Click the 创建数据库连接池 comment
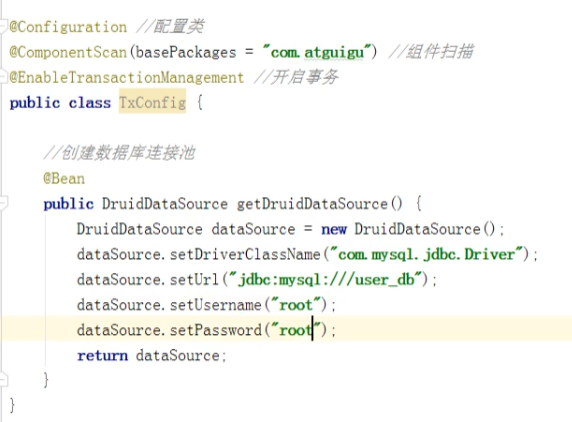Screen dimensions: 572x422 (x=119, y=153)
